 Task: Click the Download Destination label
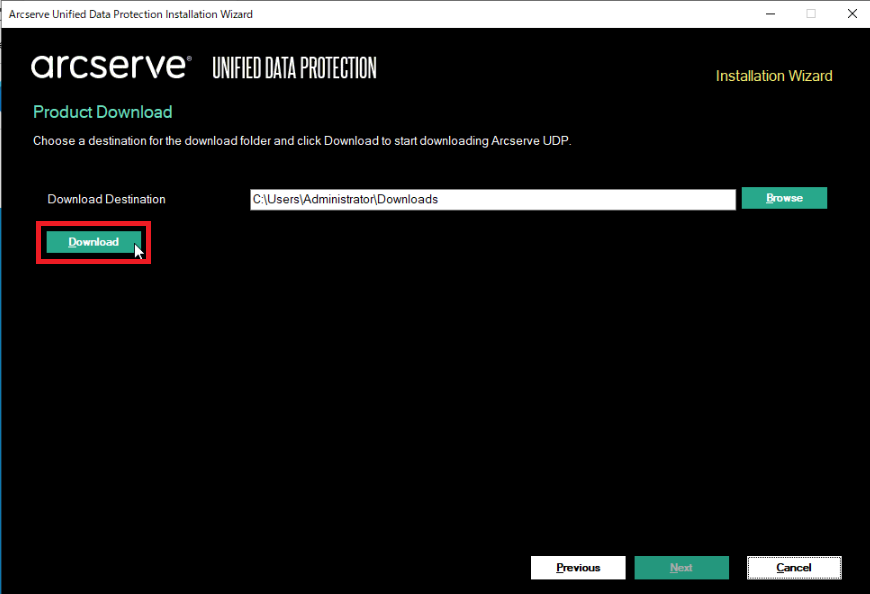pos(107,199)
